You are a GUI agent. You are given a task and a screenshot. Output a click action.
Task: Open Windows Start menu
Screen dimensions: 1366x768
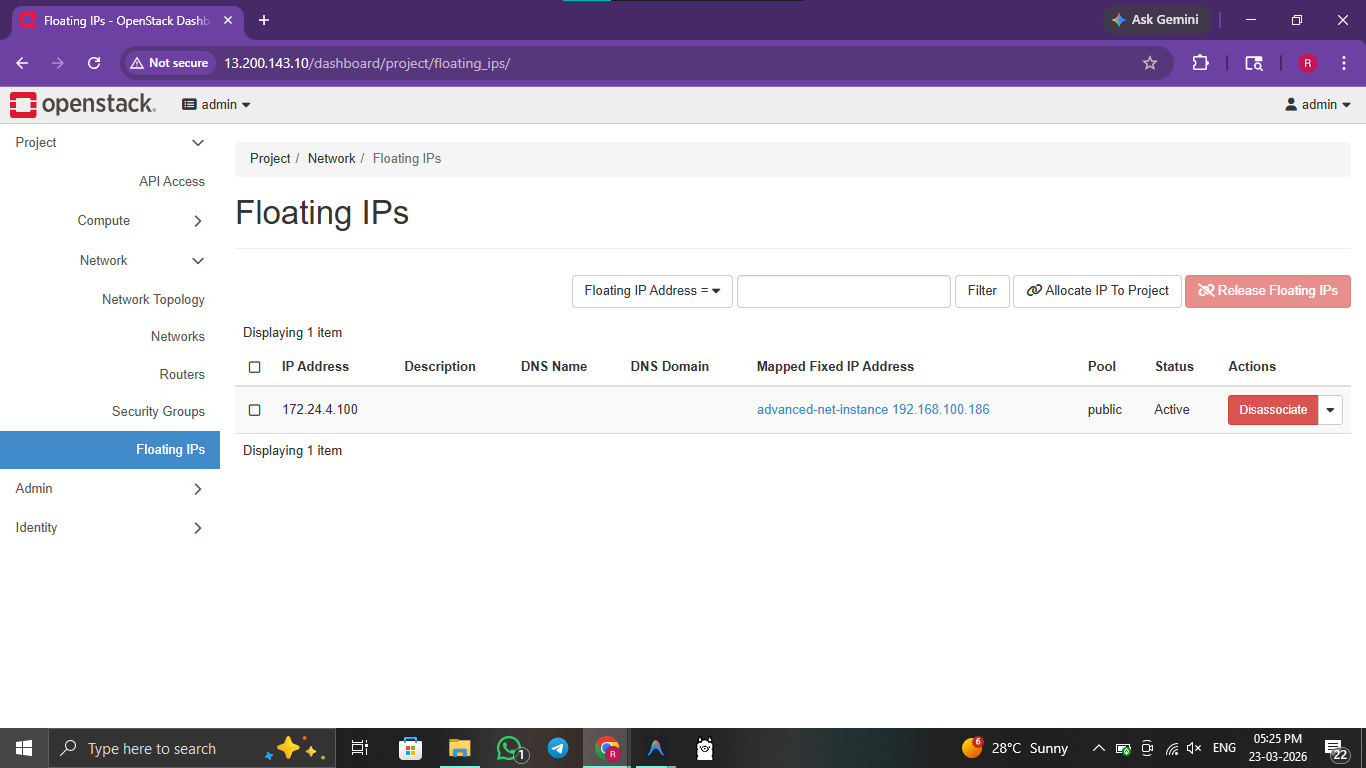click(x=24, y=748)
